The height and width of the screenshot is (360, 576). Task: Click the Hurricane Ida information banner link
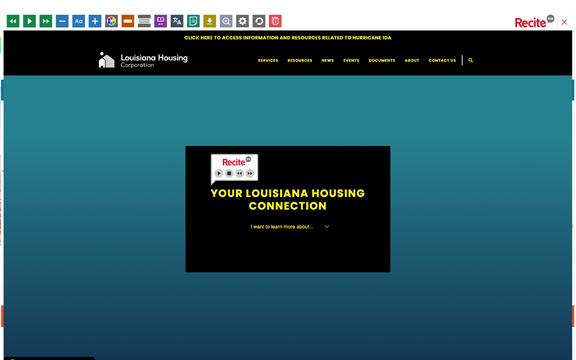coord(288,38)
